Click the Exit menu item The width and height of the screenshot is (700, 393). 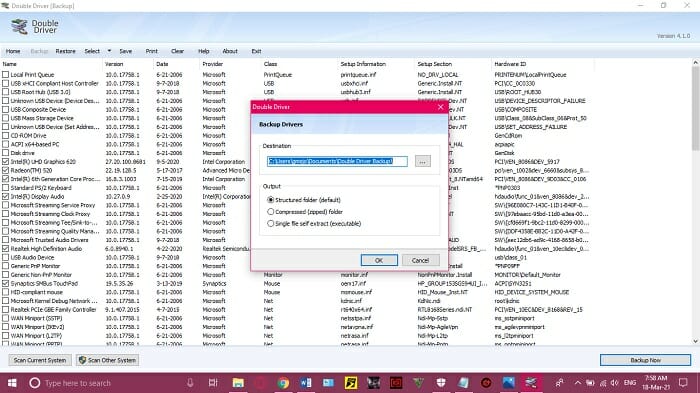[x=256, y=51]
